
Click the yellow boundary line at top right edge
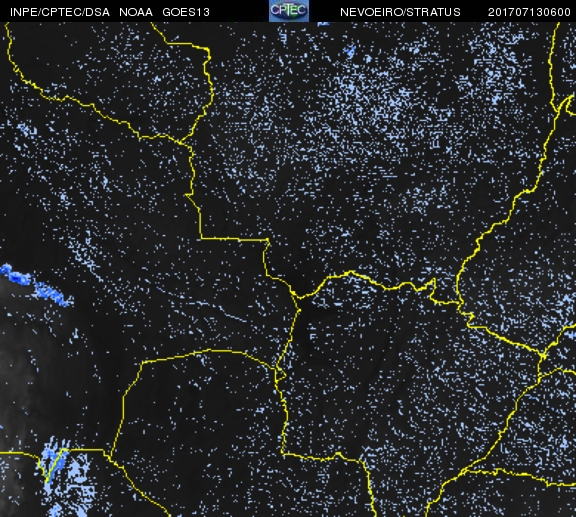(552, 62)
